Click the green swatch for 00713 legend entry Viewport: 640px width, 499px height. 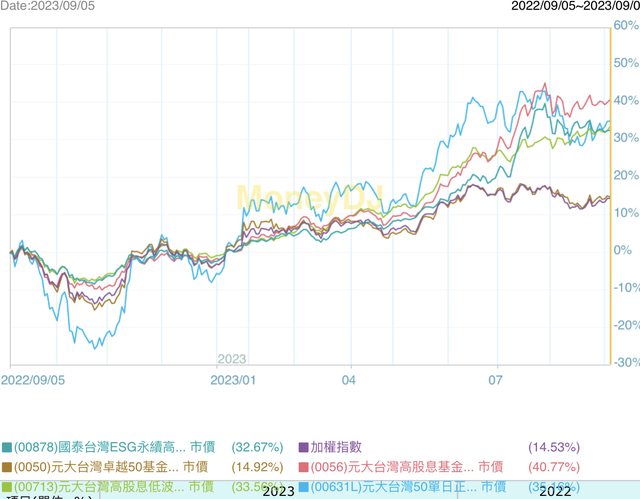tap(7, 486)
